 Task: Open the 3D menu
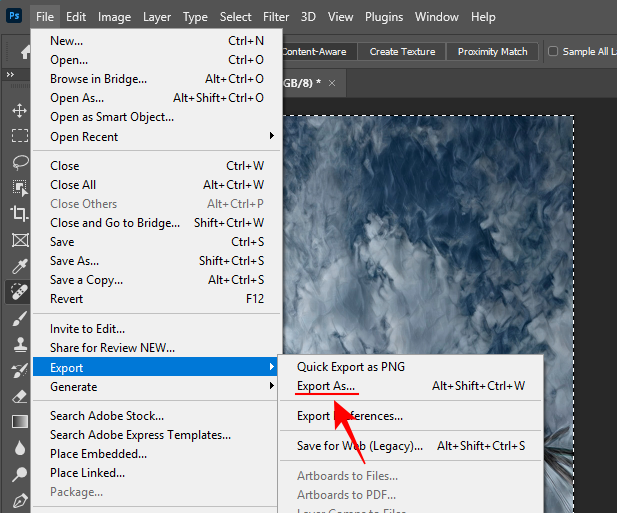pos(308,17)
